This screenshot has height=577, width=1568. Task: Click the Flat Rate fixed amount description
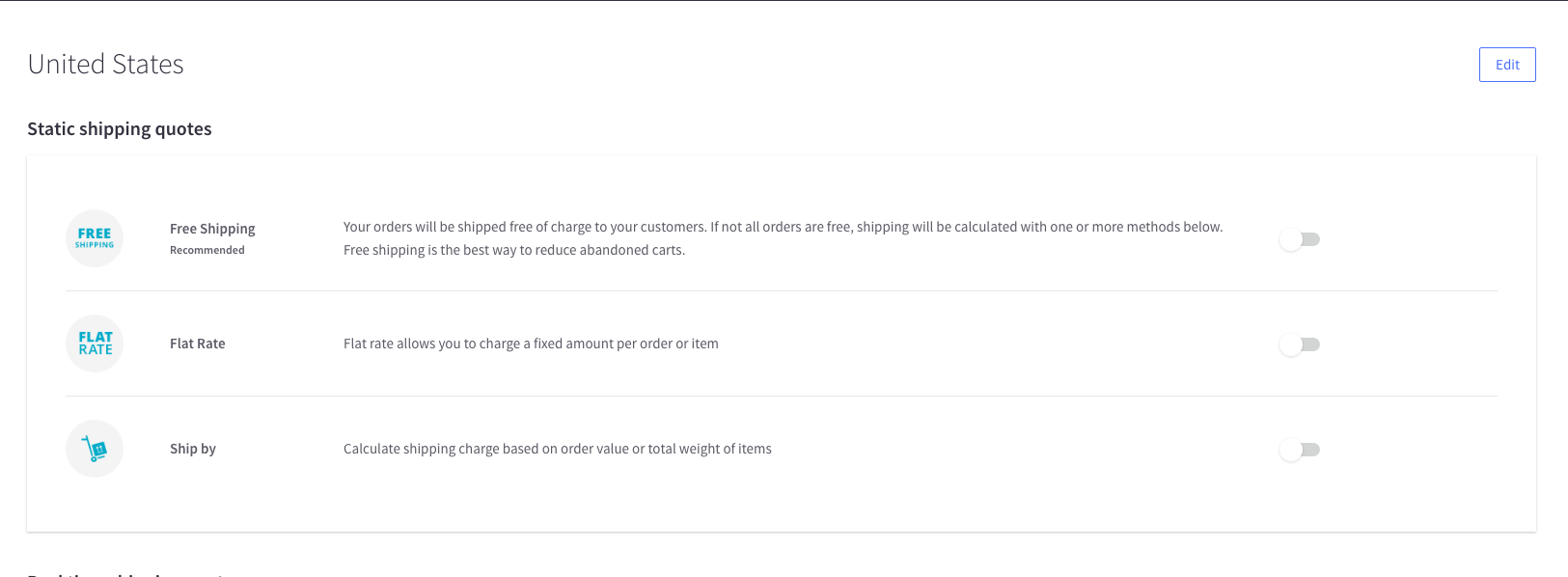(531, 343)
